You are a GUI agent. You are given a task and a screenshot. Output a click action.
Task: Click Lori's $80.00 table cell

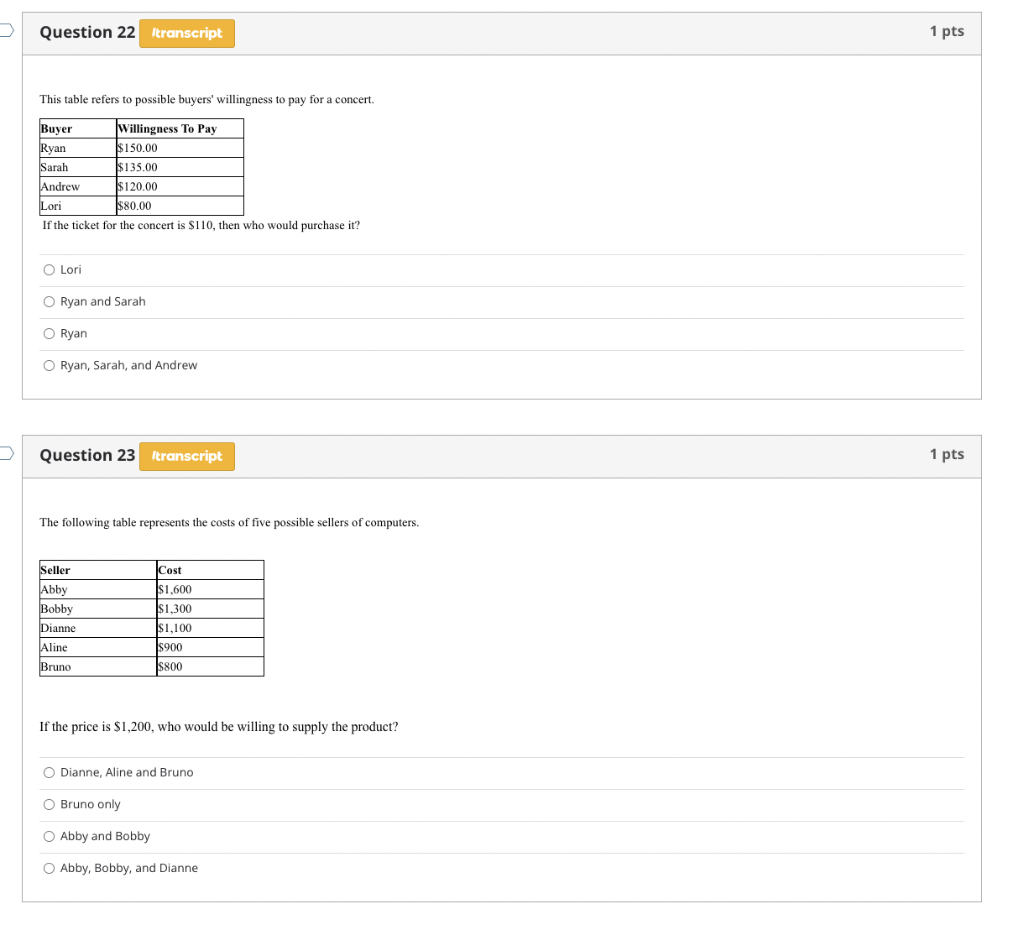180,206
